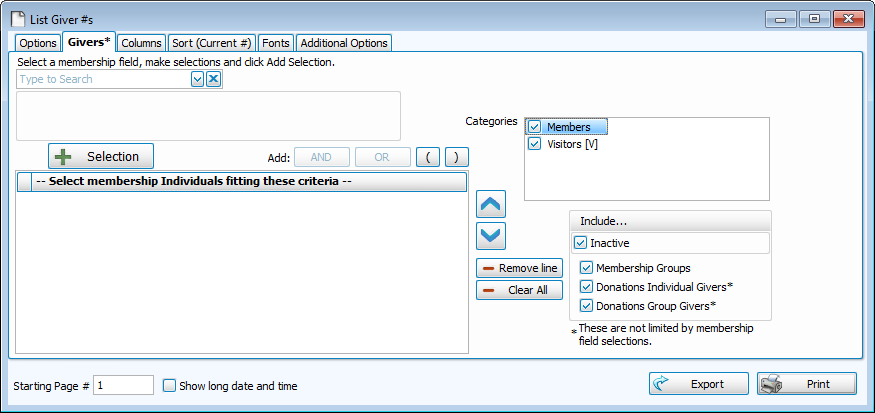Viewport: 875px width, 413px height.
Task: Clear the search field with X icon
Action: [213, 80]
